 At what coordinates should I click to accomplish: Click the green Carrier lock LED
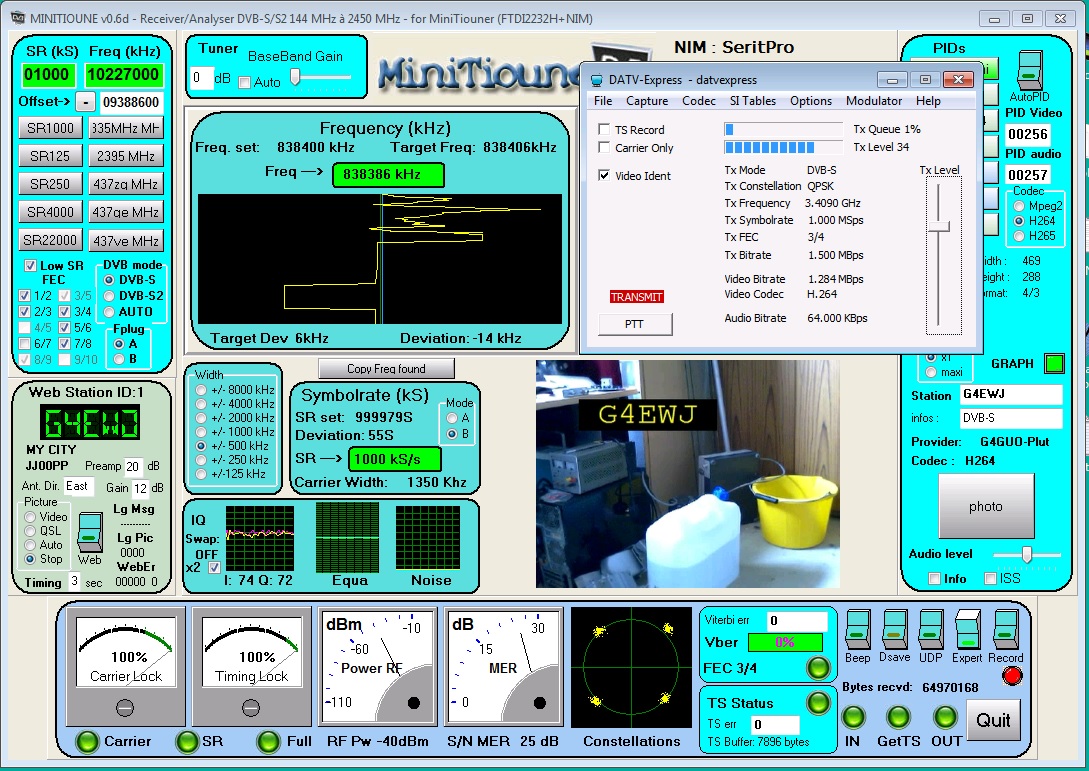[88, 741]
